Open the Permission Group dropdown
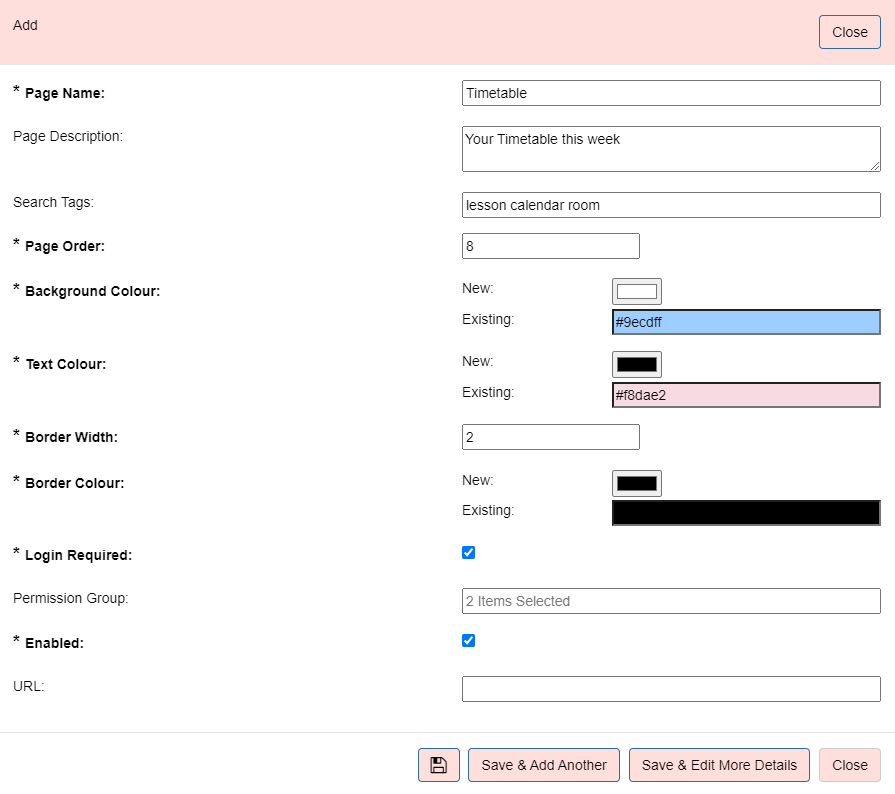 point(671,601)
